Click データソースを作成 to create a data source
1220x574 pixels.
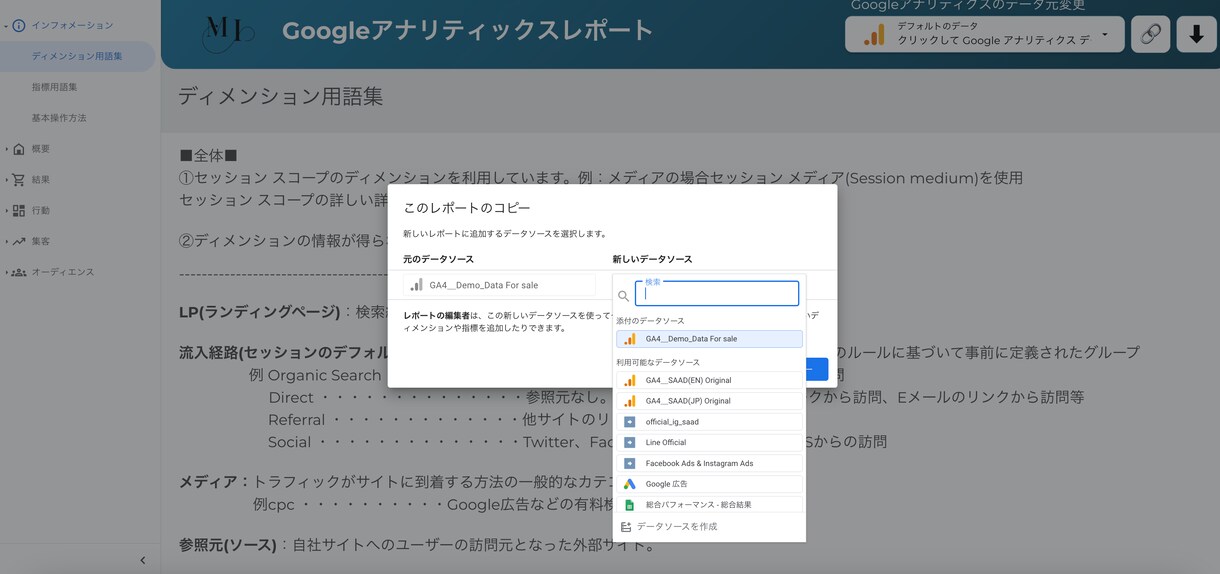click(677, 526)
